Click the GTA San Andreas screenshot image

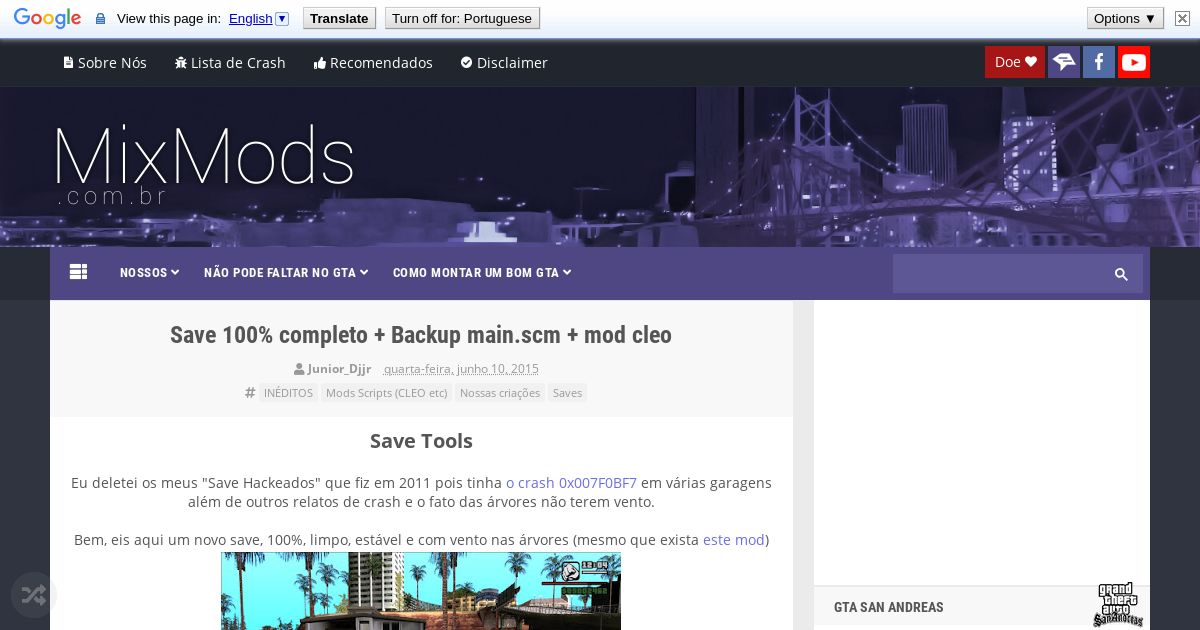tap(421, 591)
